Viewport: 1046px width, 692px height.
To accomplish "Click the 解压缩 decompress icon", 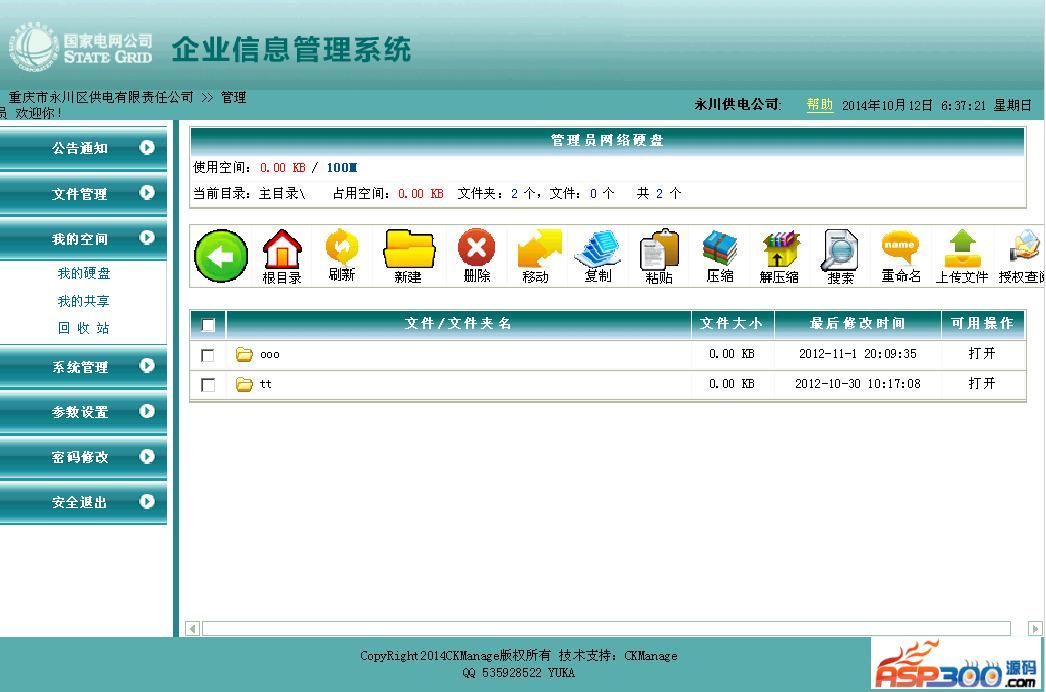I will click(779, 257).
